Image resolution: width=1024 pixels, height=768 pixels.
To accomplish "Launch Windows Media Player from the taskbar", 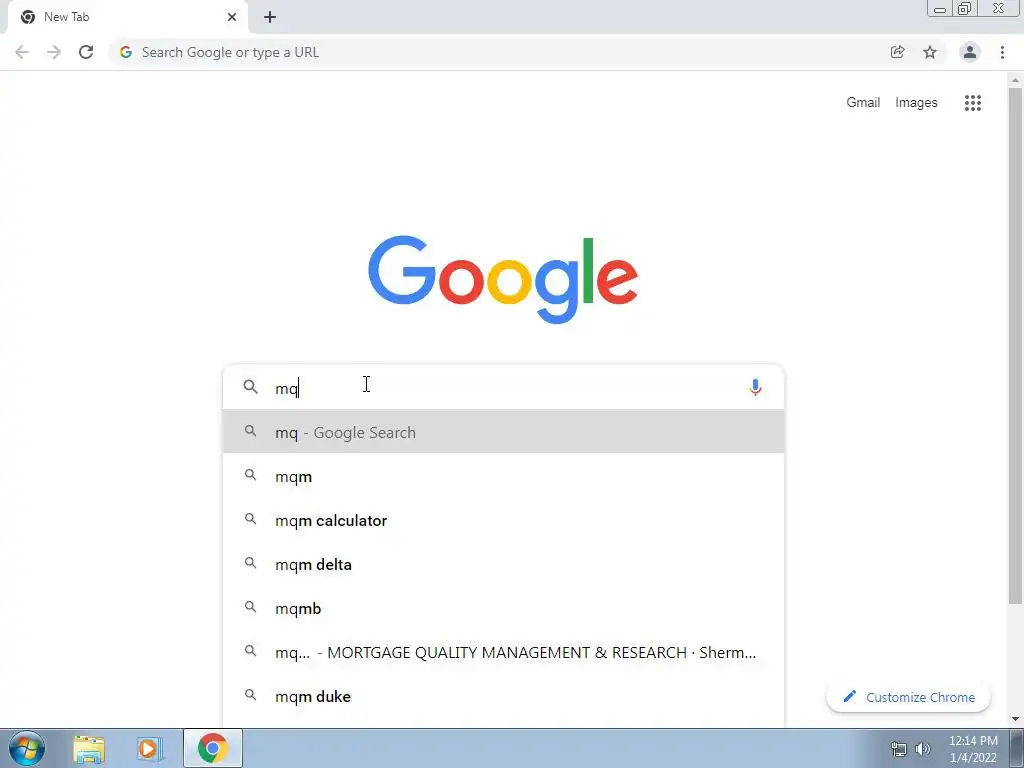I will click(x=150, y=748).
